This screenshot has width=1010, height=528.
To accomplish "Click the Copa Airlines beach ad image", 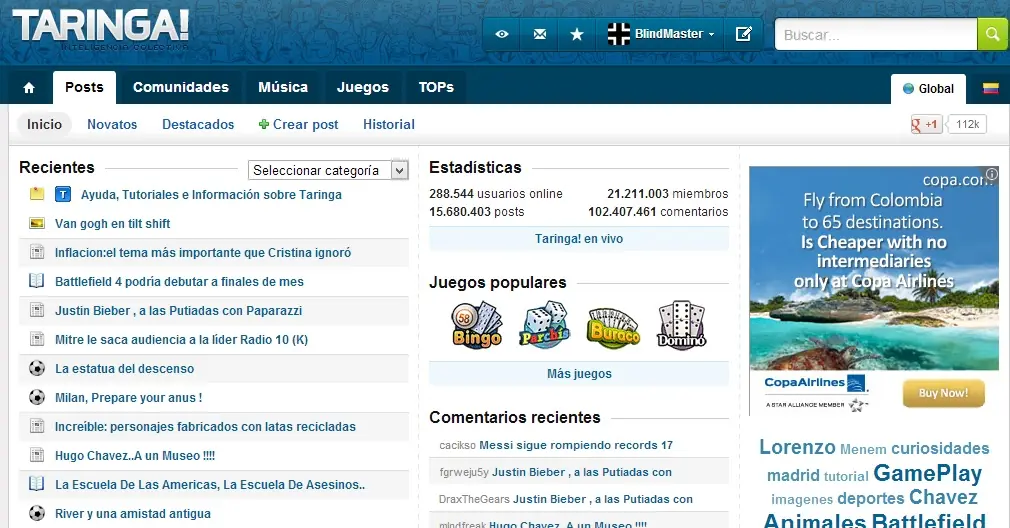I will pos(873,267).
